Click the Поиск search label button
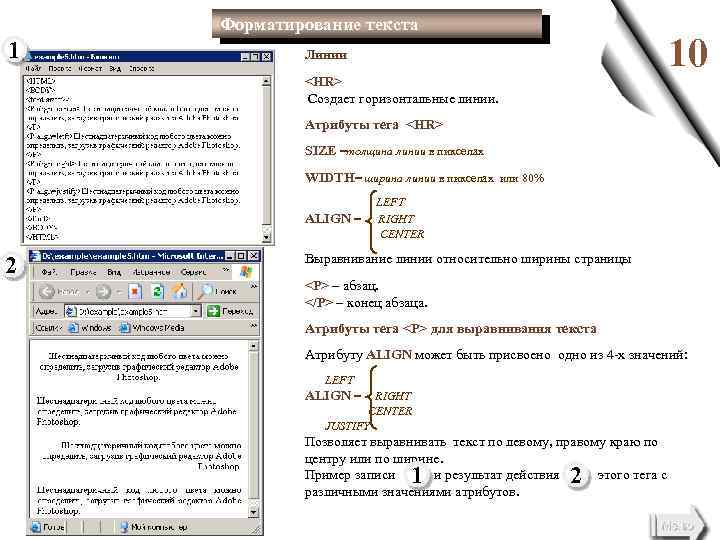 click(226, 292)
